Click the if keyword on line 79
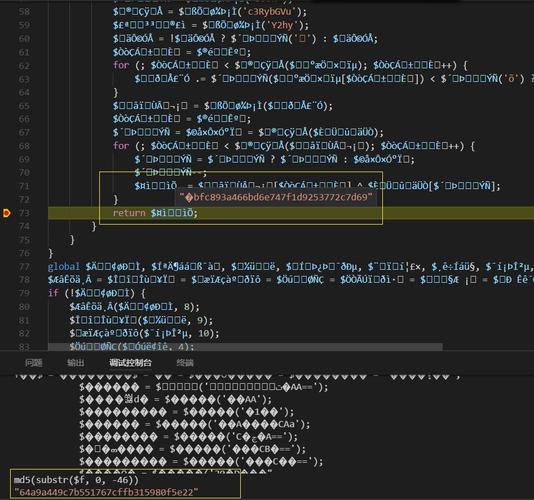Screen dimensions: 534x500 [x=53, y=293]
